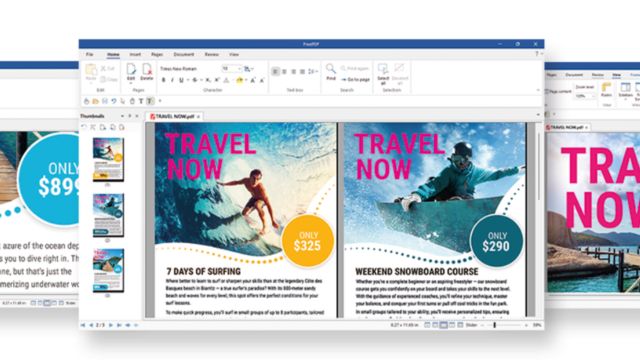640x360 pixels.
Task: Open the Pages ribbon tab
Action: point(157,54)
